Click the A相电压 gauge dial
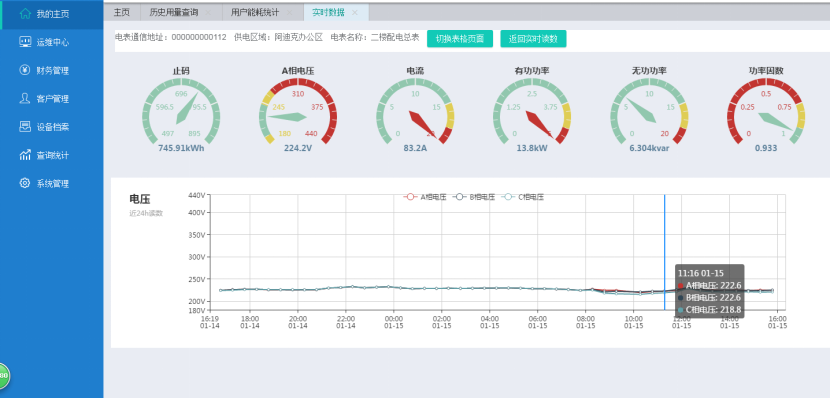The height and width of the screenshot is (399, 830). coord(298,112)
